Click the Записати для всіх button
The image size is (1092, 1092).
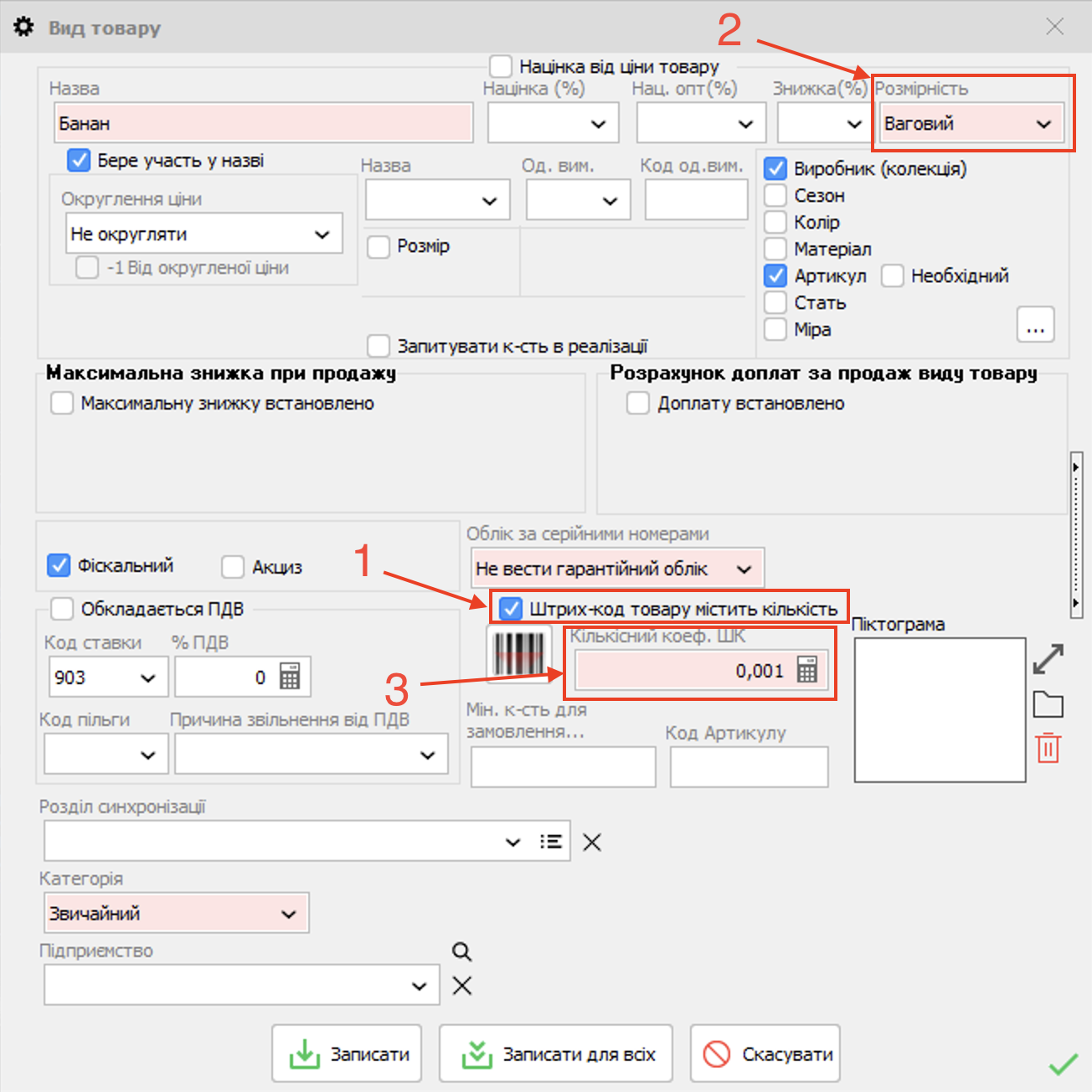556,1053
